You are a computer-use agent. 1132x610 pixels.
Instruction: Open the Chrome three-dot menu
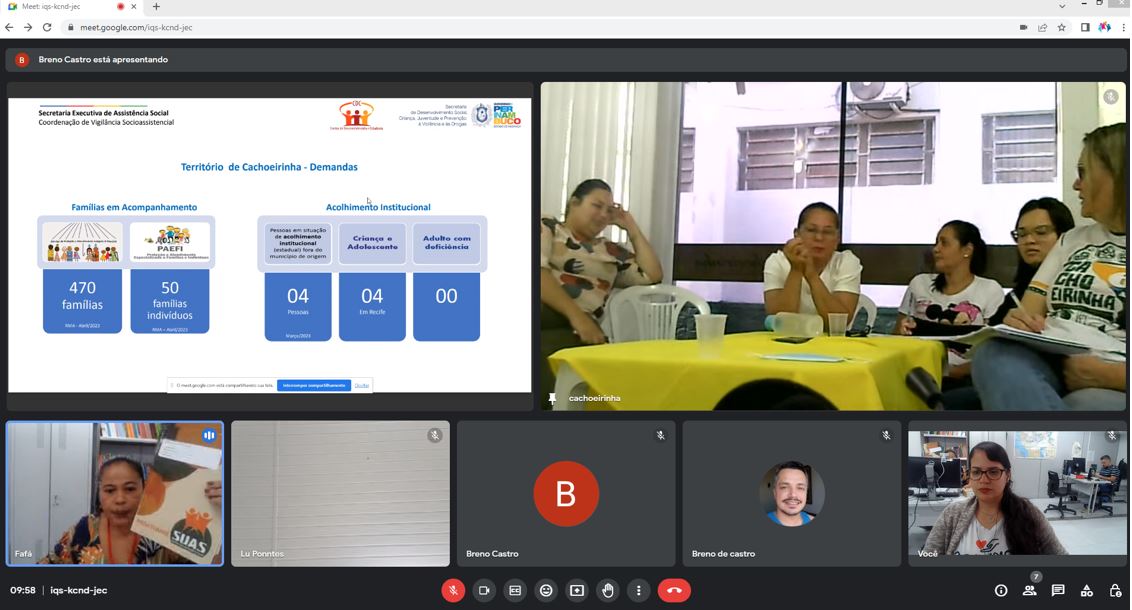click(1123, 28)
